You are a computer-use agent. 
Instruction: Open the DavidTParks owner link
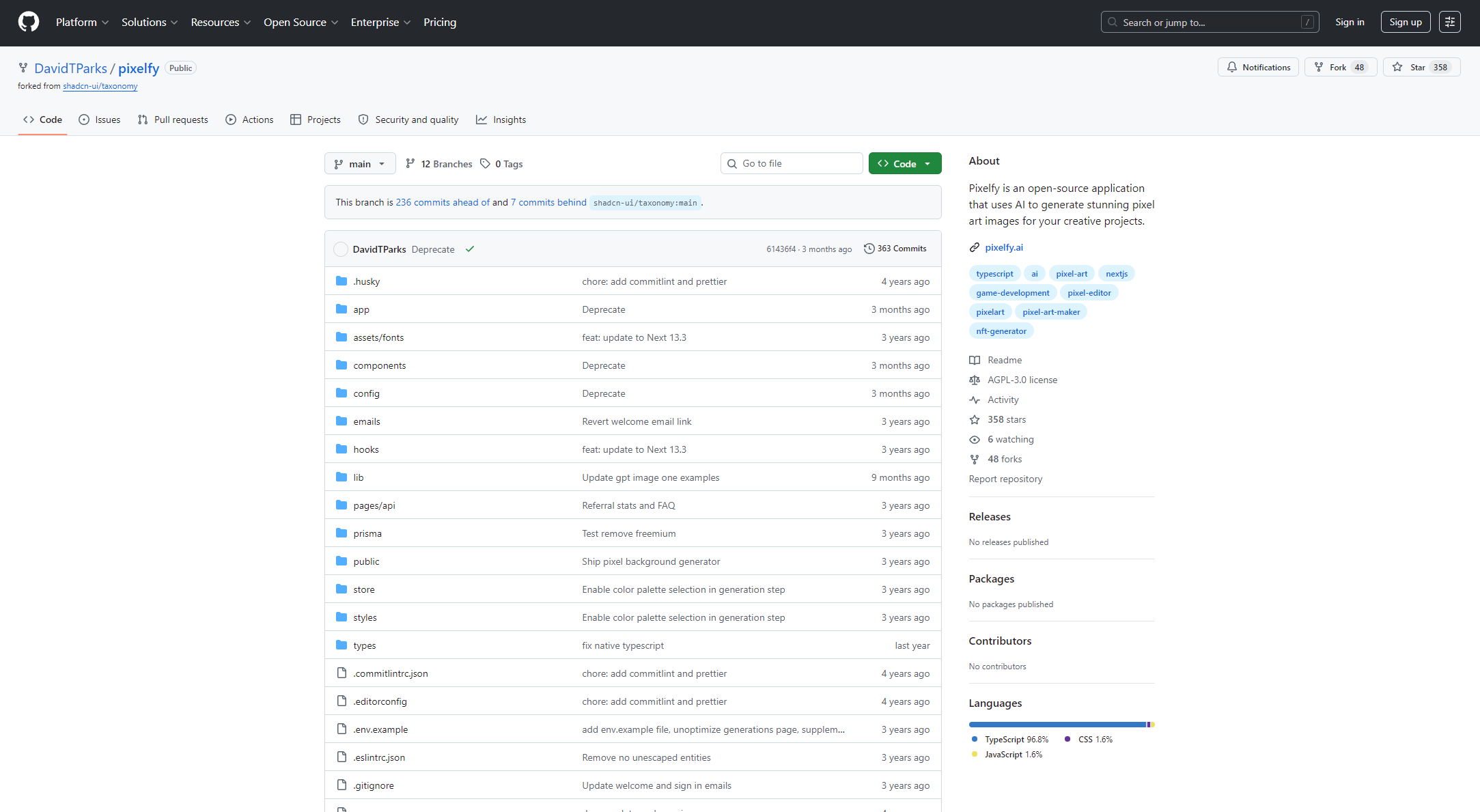pos(71,68)
